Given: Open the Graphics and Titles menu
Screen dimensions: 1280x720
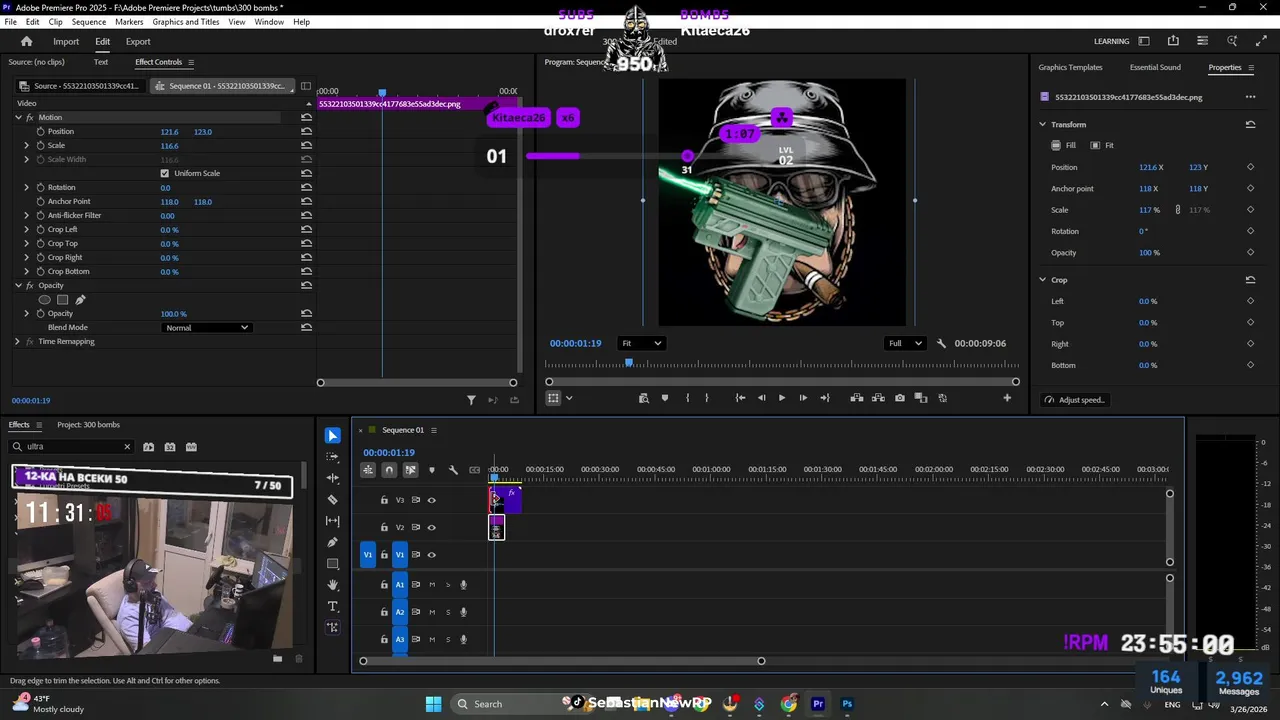Looking at the screenshot, I should 186,22.
